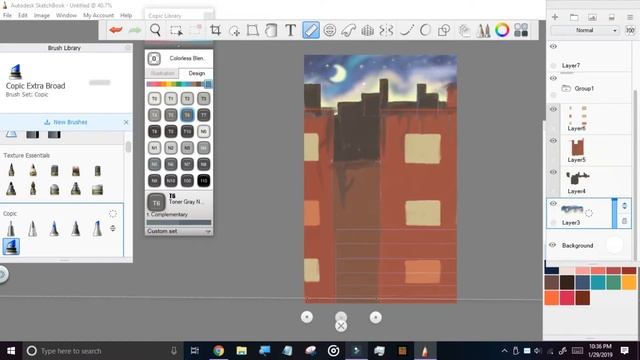Toggle the Ellipse guide tool
This screenshot has height=360, width=640.
pyautogui.click(x=329, y=30)
